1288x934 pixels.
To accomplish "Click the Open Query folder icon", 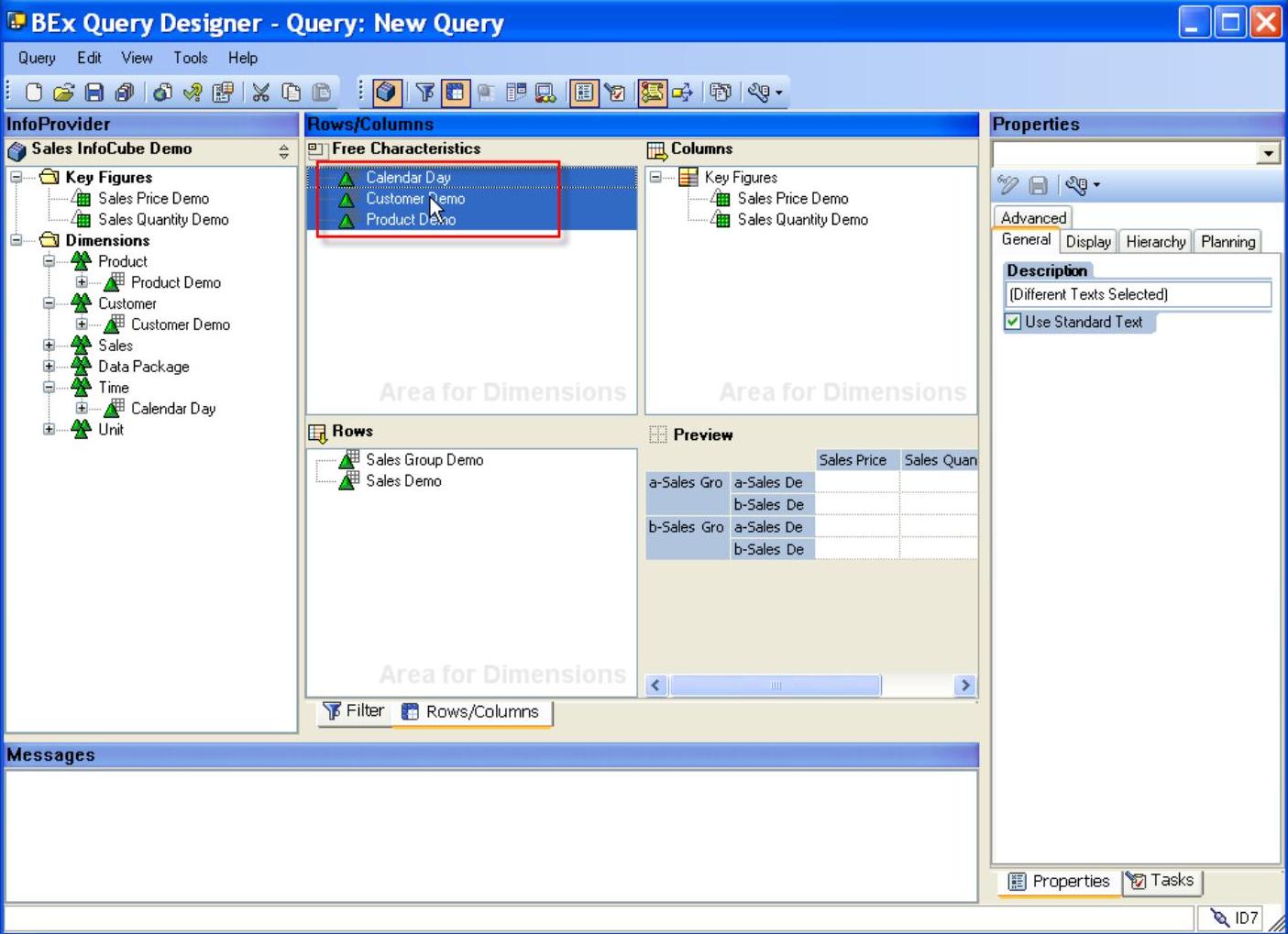I will coord(63,92).
